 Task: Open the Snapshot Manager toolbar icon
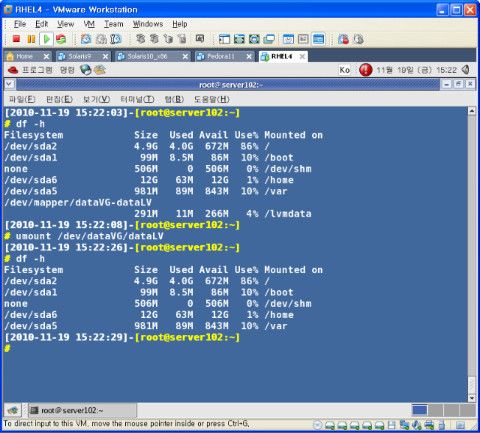[x=116, y=39]
